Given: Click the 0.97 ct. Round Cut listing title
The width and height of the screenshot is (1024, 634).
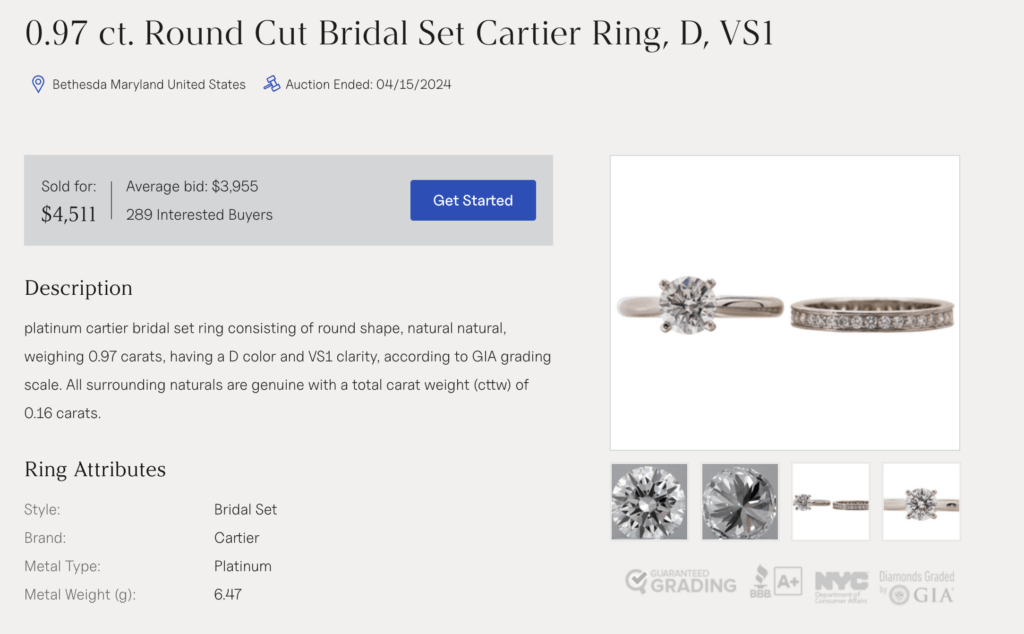Looking at the screenshot, I should [399, 33].
